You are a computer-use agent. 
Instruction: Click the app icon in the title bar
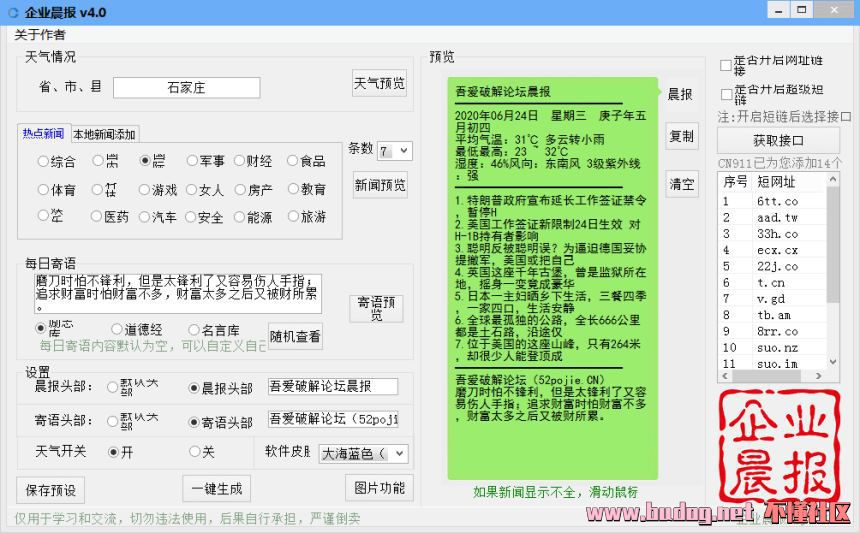12,12
